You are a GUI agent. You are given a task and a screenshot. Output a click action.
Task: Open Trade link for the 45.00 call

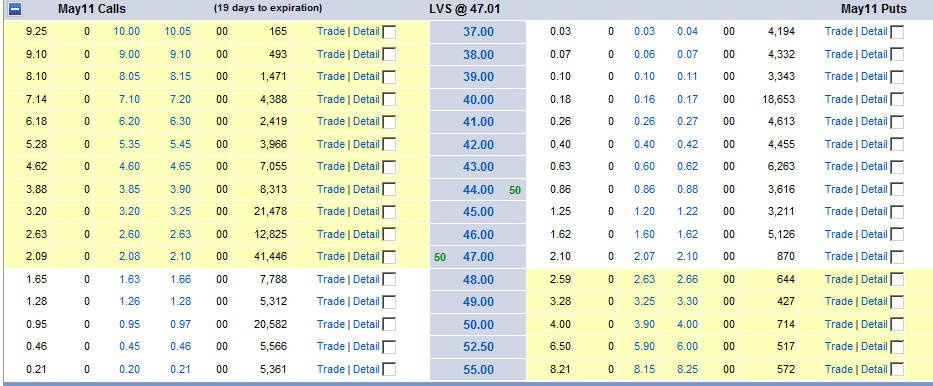(330, 211)
